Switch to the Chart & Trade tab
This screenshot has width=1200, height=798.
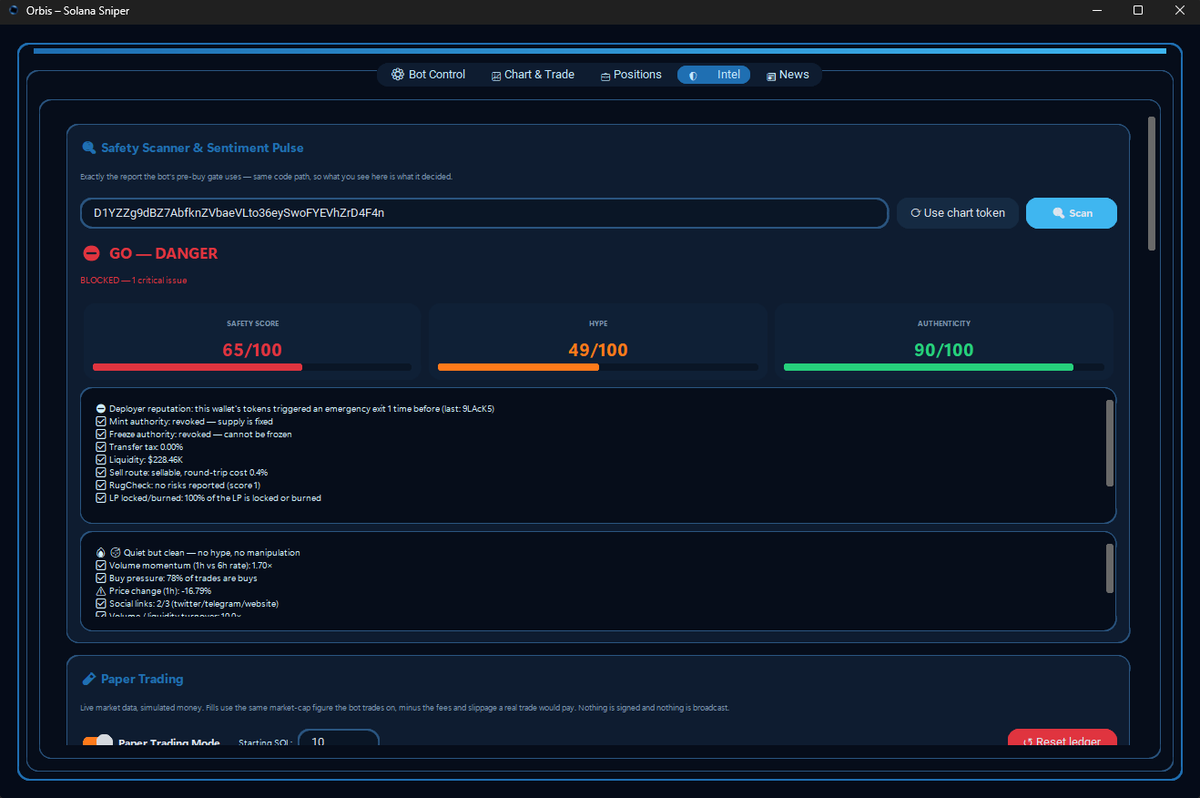(x=533, y=75)
